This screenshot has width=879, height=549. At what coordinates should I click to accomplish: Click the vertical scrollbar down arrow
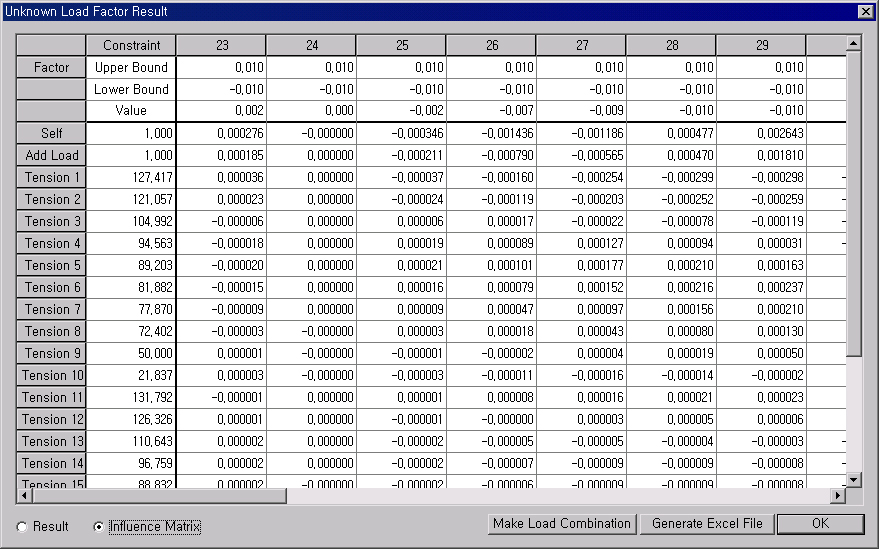pos(853,480)
